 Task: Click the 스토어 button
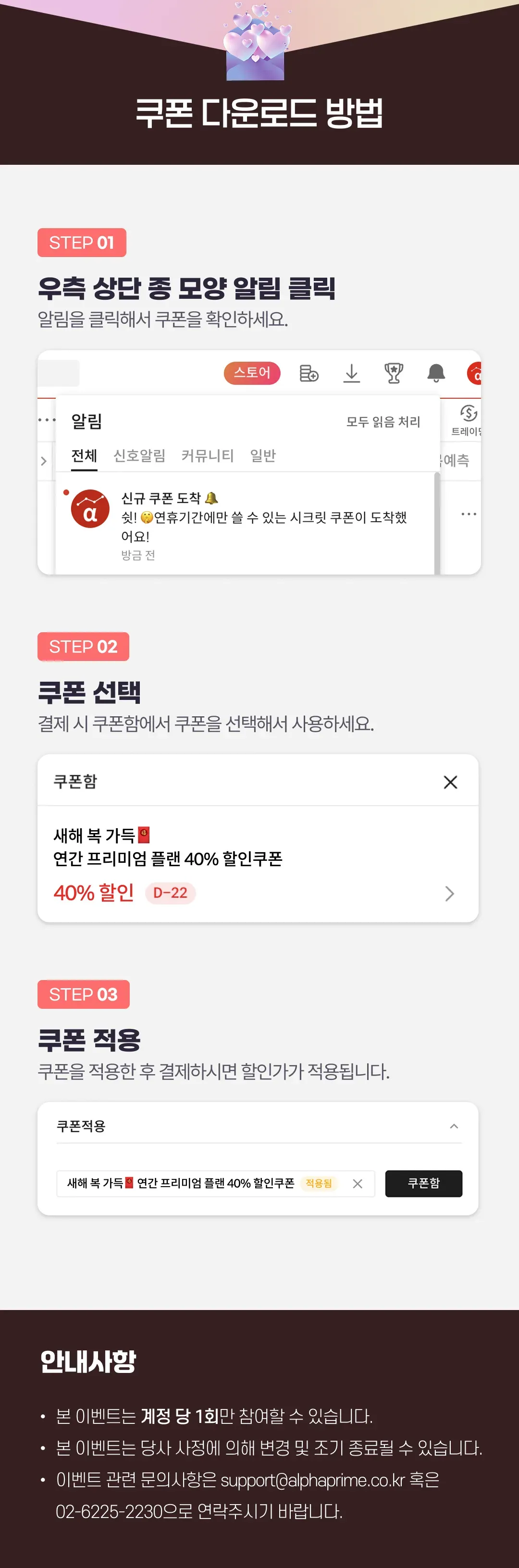pos(252,373)
